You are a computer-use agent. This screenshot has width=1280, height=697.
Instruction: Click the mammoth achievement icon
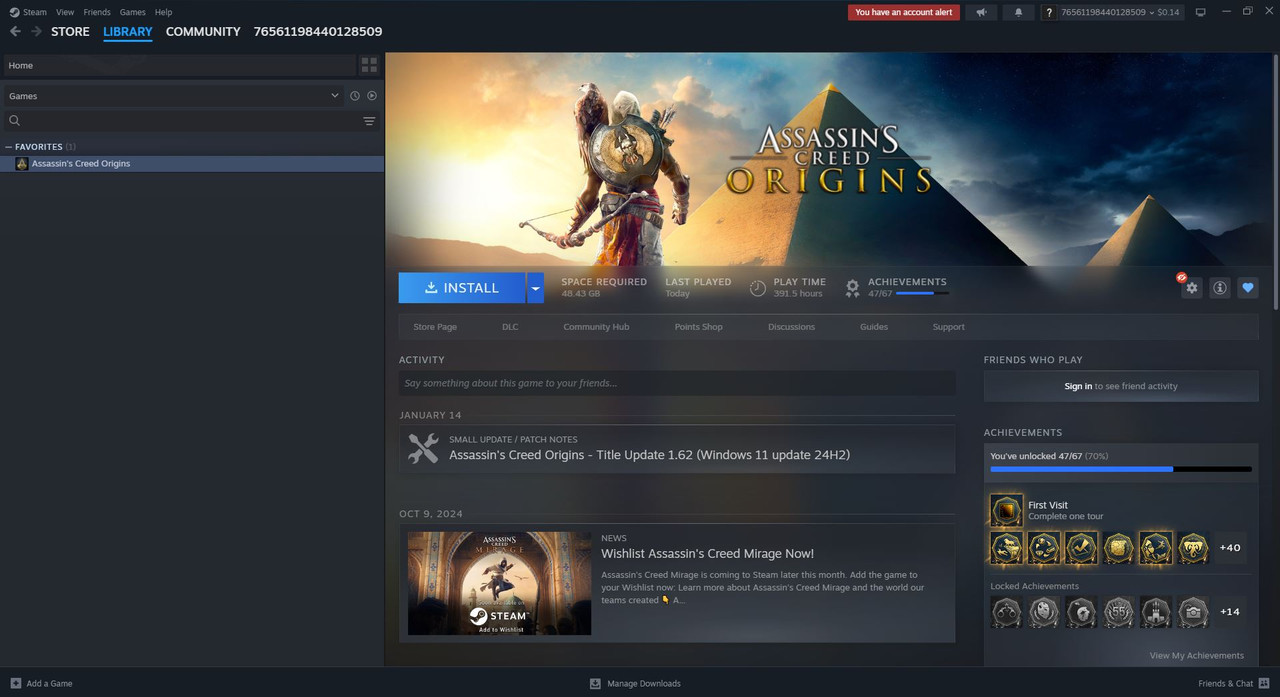click(1193, 547)
